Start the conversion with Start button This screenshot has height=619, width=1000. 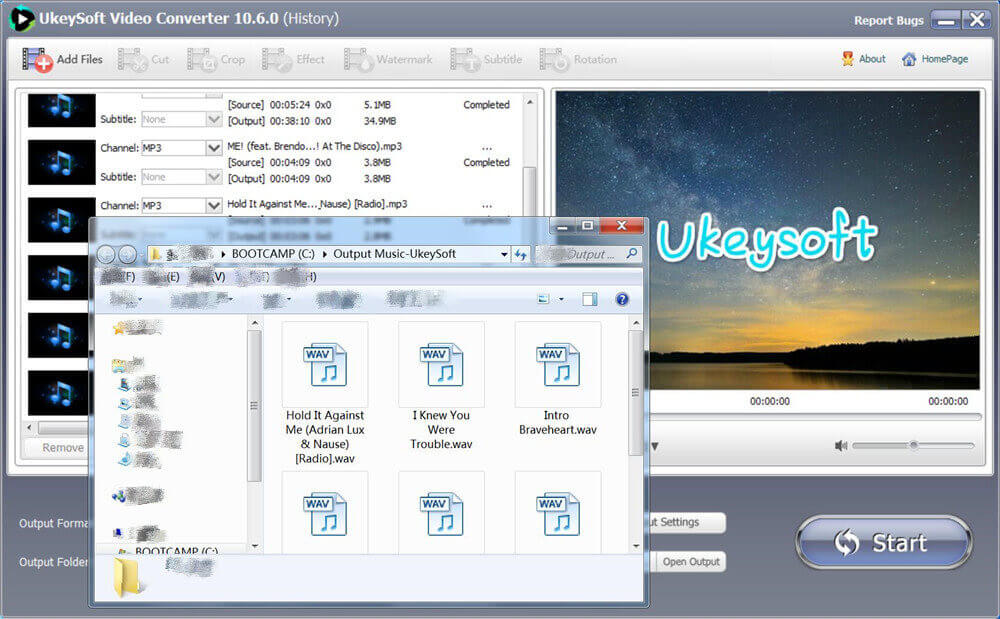[x=884, y=543]
